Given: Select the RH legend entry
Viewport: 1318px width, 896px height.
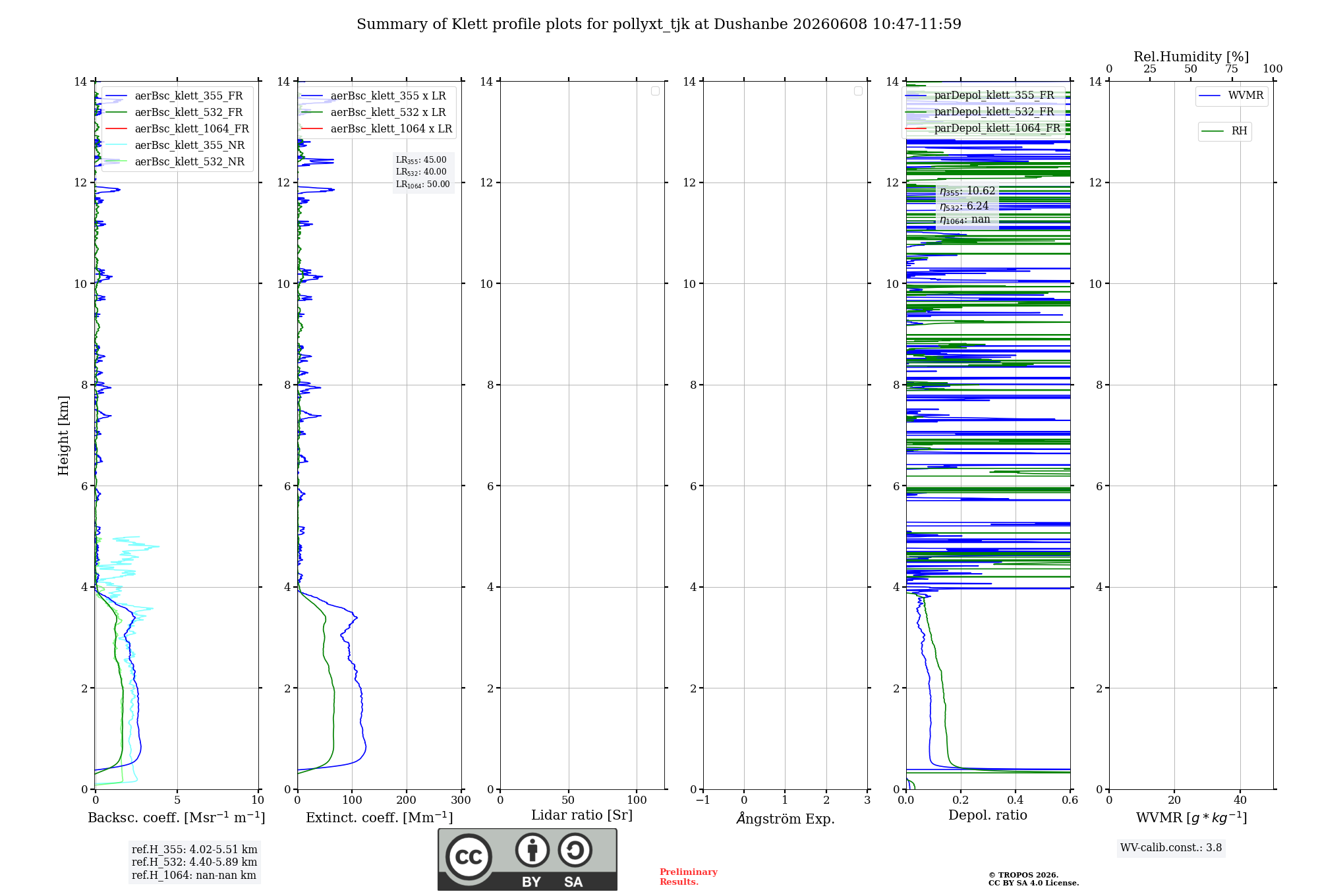Looking at the screenshot, I should pos(1225,131).
